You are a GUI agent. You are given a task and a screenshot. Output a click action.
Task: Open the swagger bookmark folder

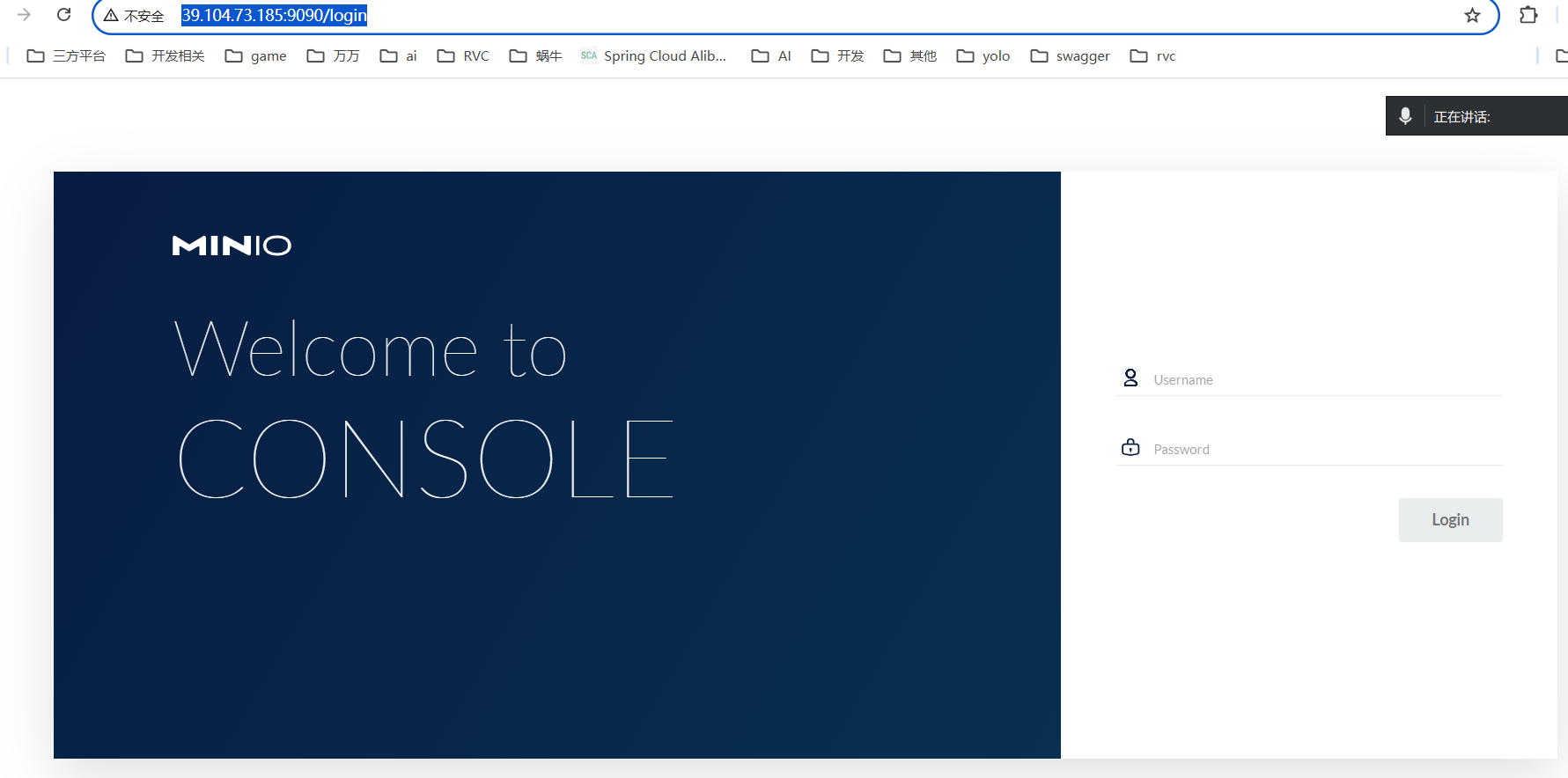(x=1070, y=56)
